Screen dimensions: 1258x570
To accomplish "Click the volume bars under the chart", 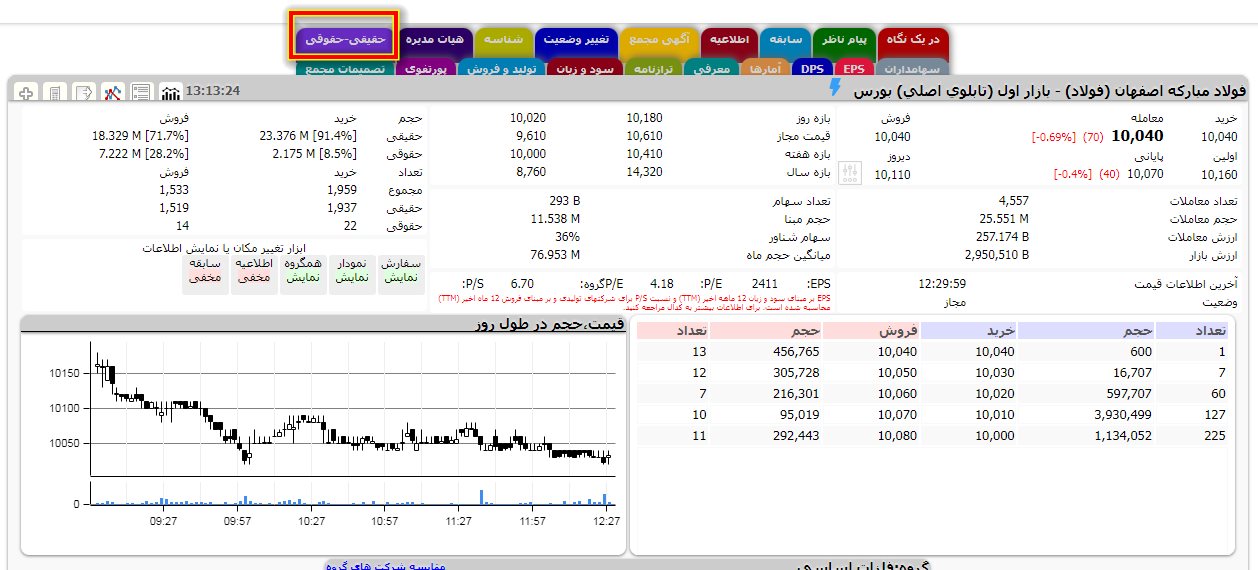I will [352, 493].
